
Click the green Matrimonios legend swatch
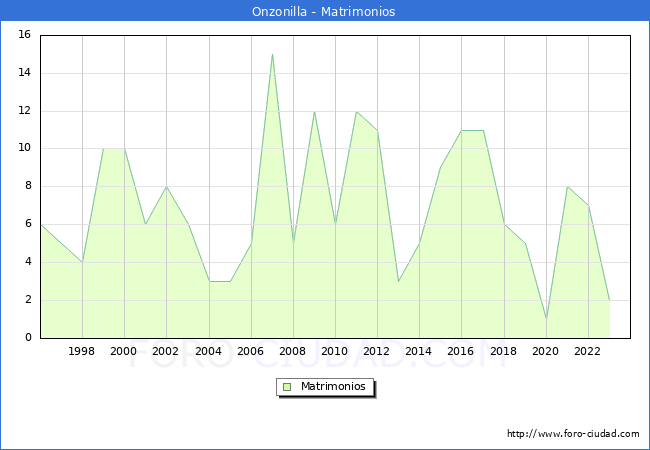pos(287,387)
